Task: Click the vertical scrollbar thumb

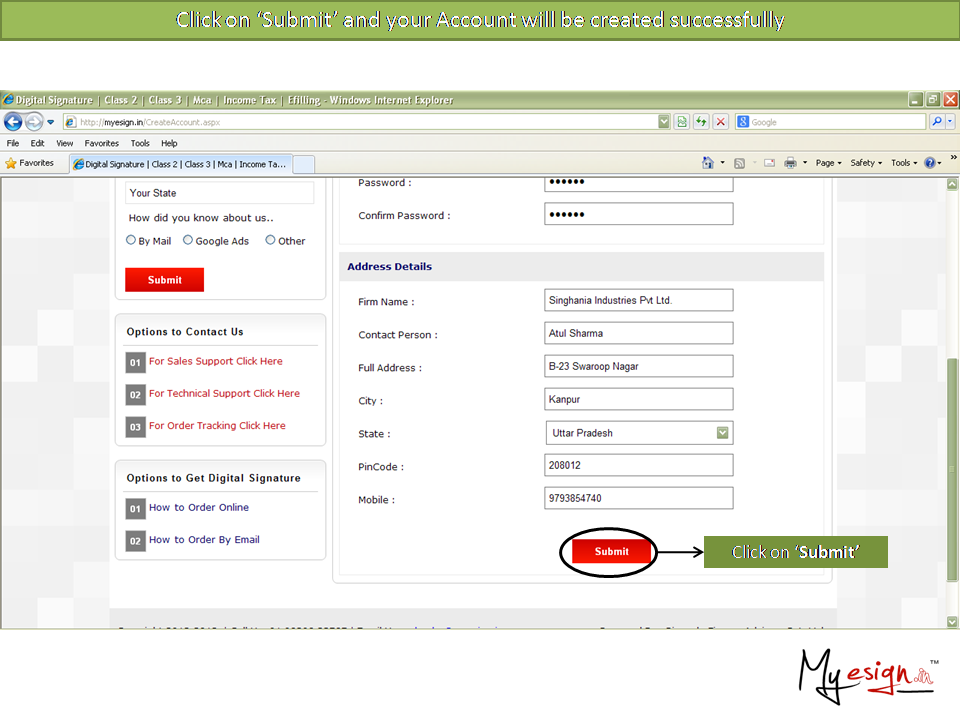Action: 952,468
